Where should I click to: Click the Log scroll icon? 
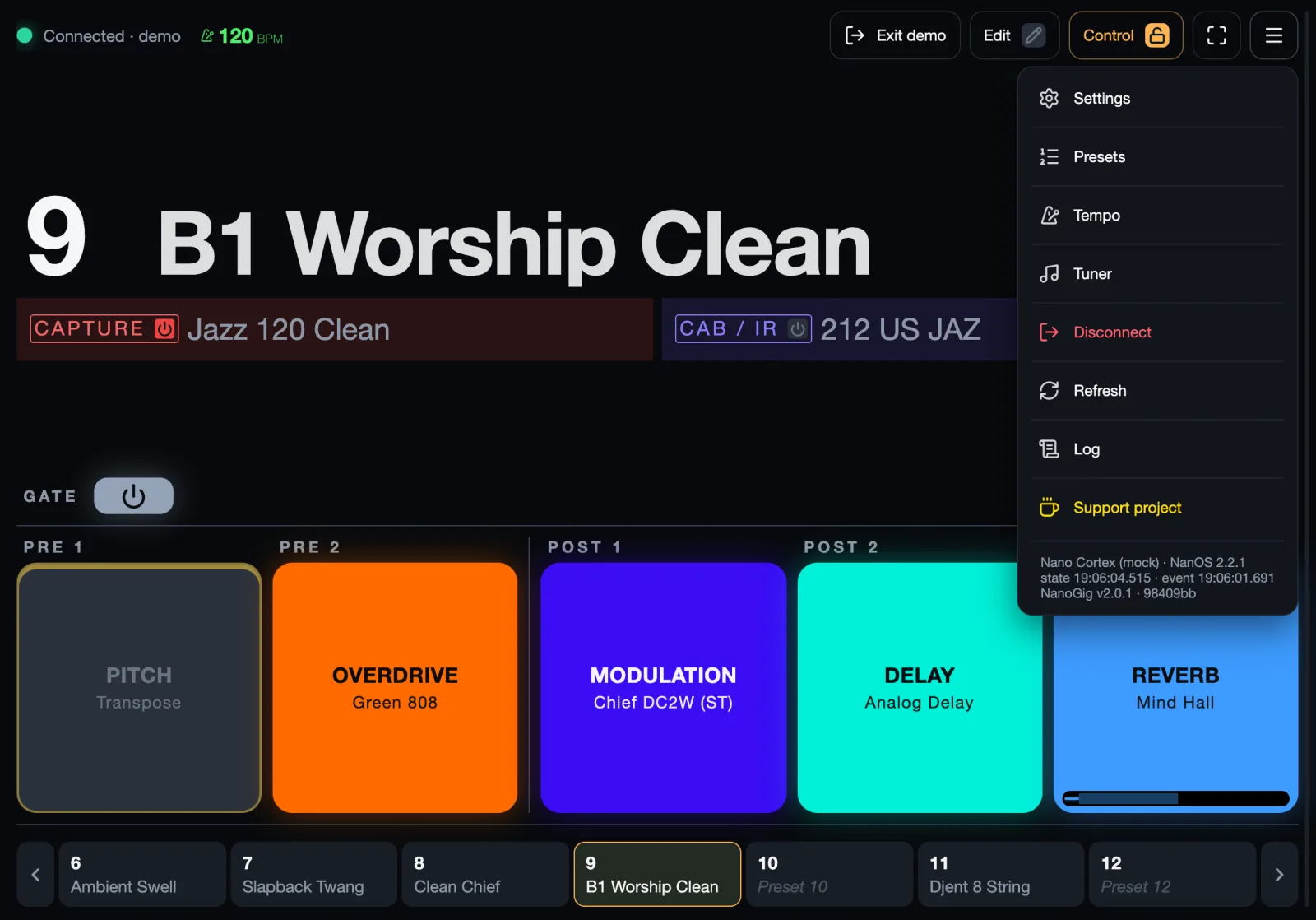pos(1049,448)
